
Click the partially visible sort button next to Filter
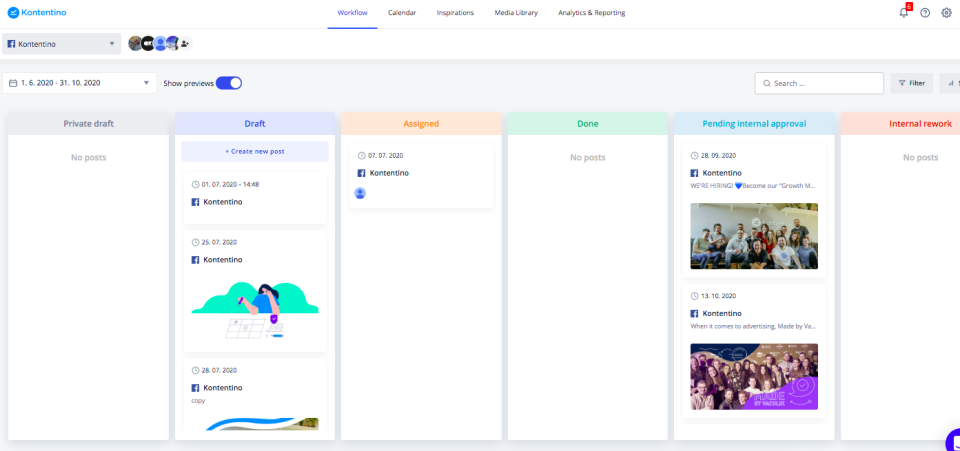[950, 83]
